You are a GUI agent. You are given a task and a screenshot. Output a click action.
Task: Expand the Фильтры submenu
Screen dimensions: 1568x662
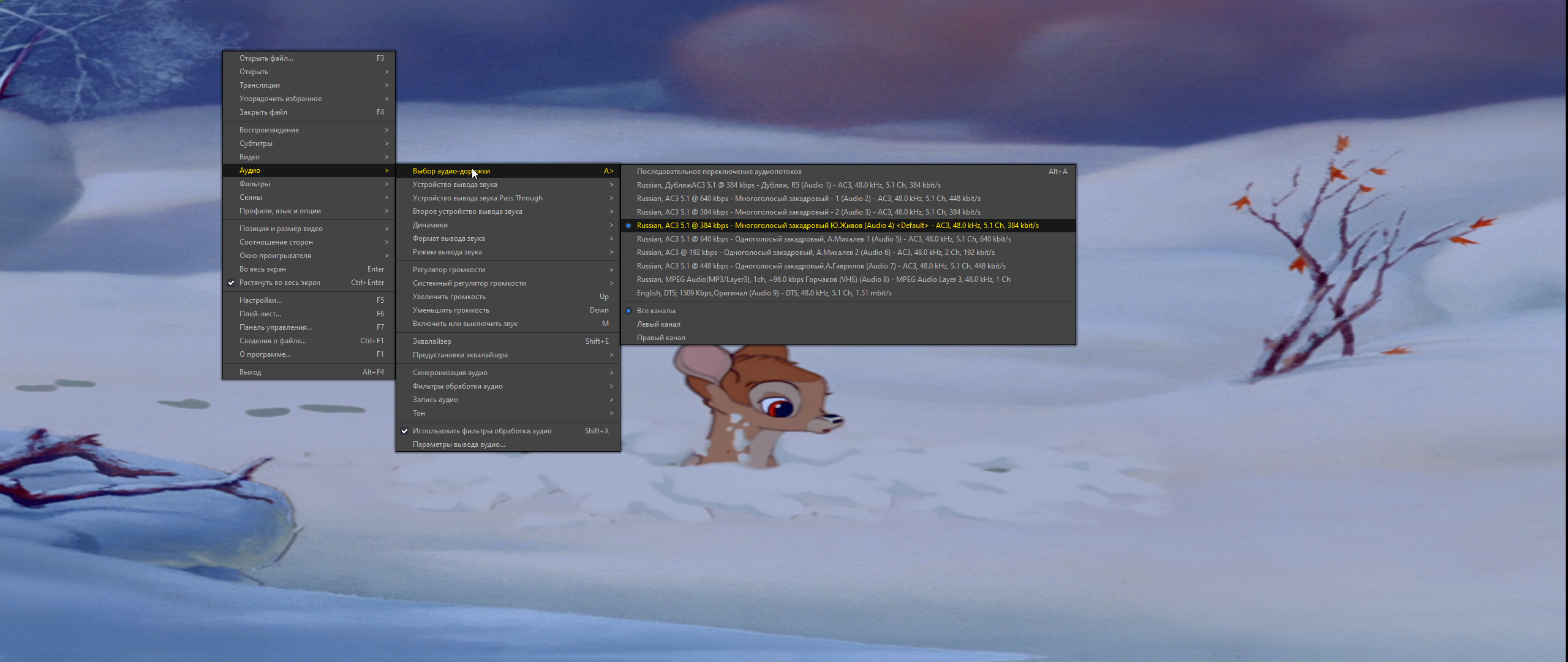pyautogui.click(x=255, y=184)
